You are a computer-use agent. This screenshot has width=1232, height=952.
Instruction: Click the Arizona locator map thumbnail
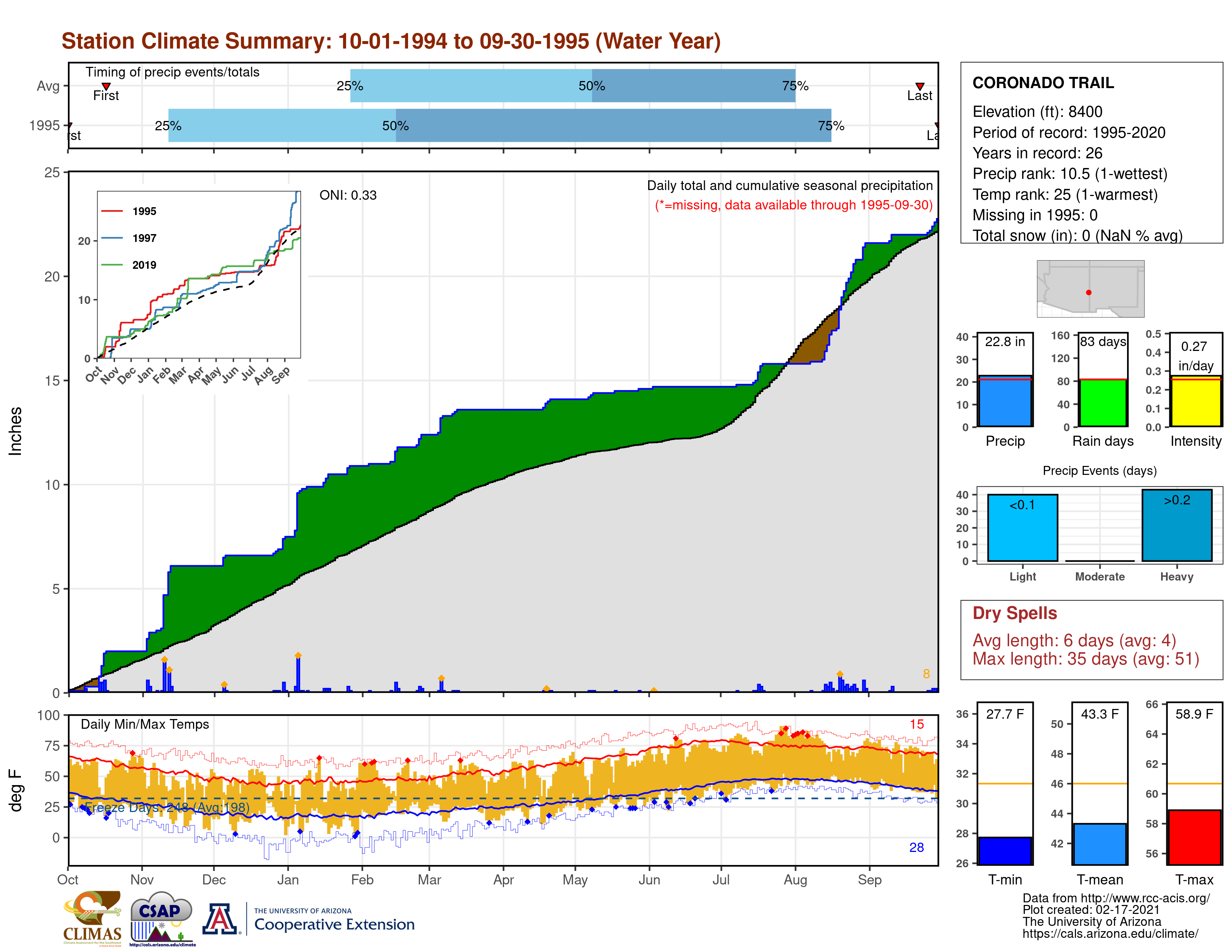tap(1091, 288)
